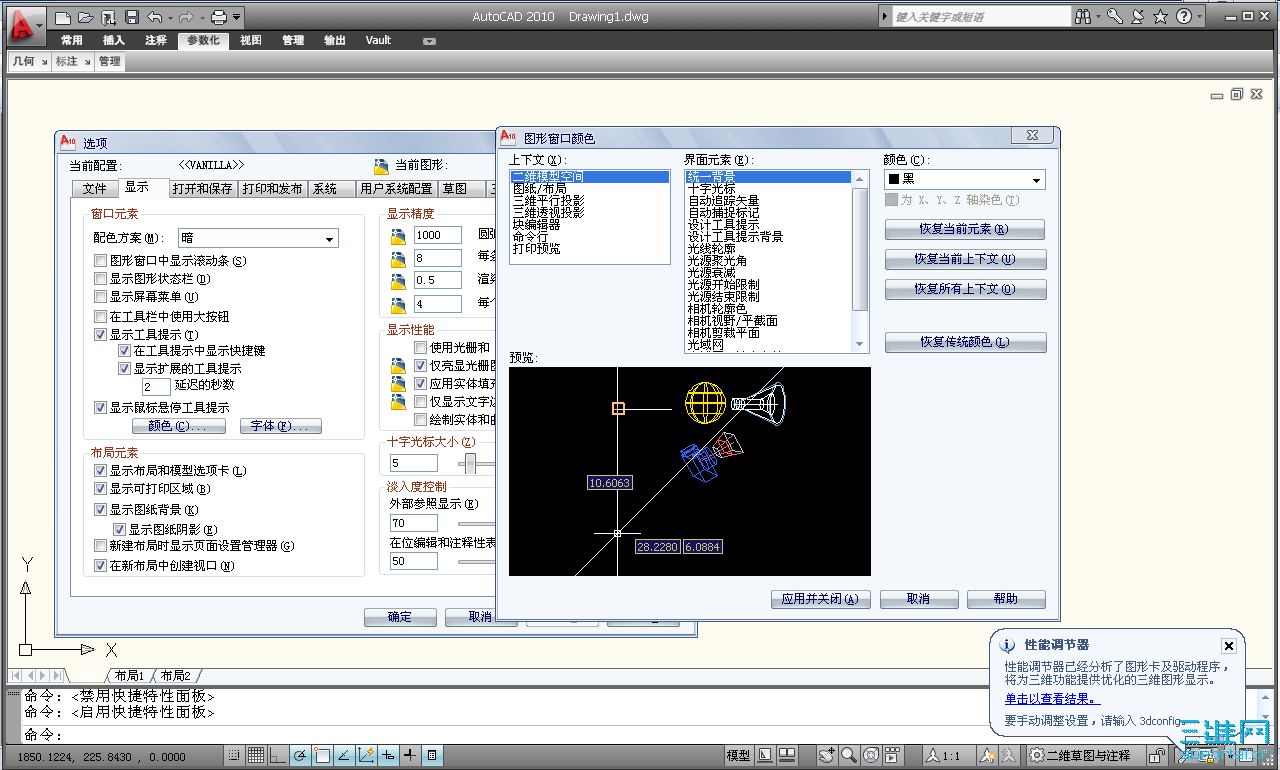Toggle Dynamic UCS in the status bar

click(366, 755)
